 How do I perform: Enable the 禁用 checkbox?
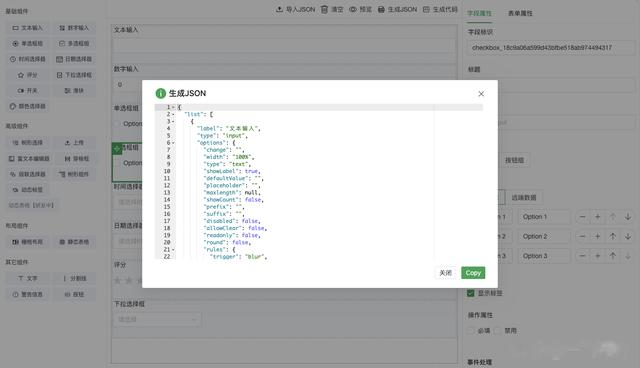tap(498, 330)
